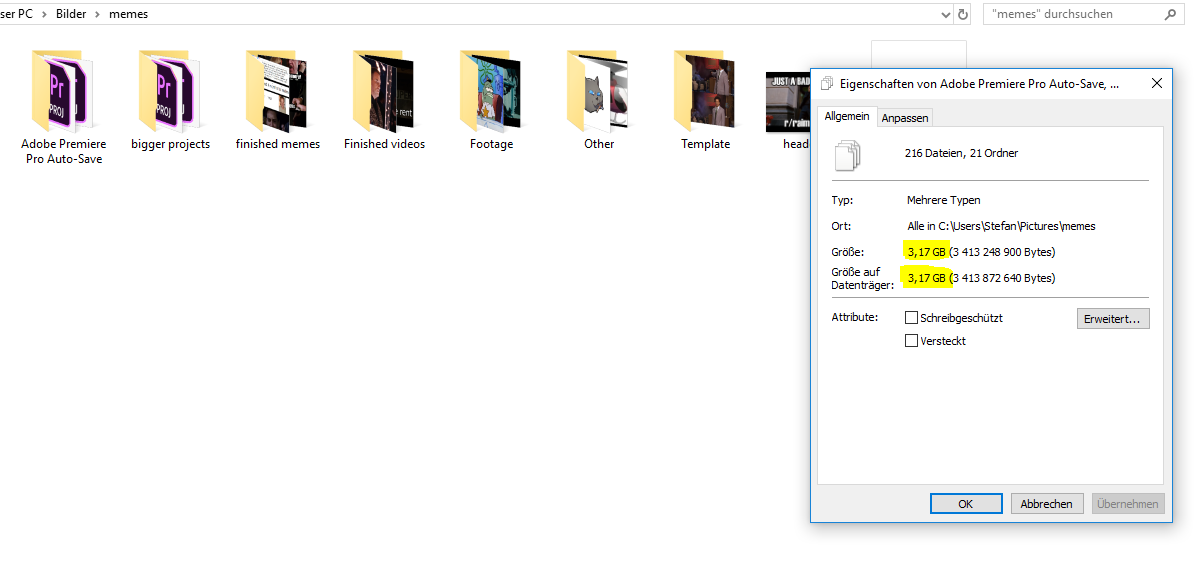This screenshot has width=1194, height=561.
Task: Open the address bar history dropdown
Action: coord(946,14)
